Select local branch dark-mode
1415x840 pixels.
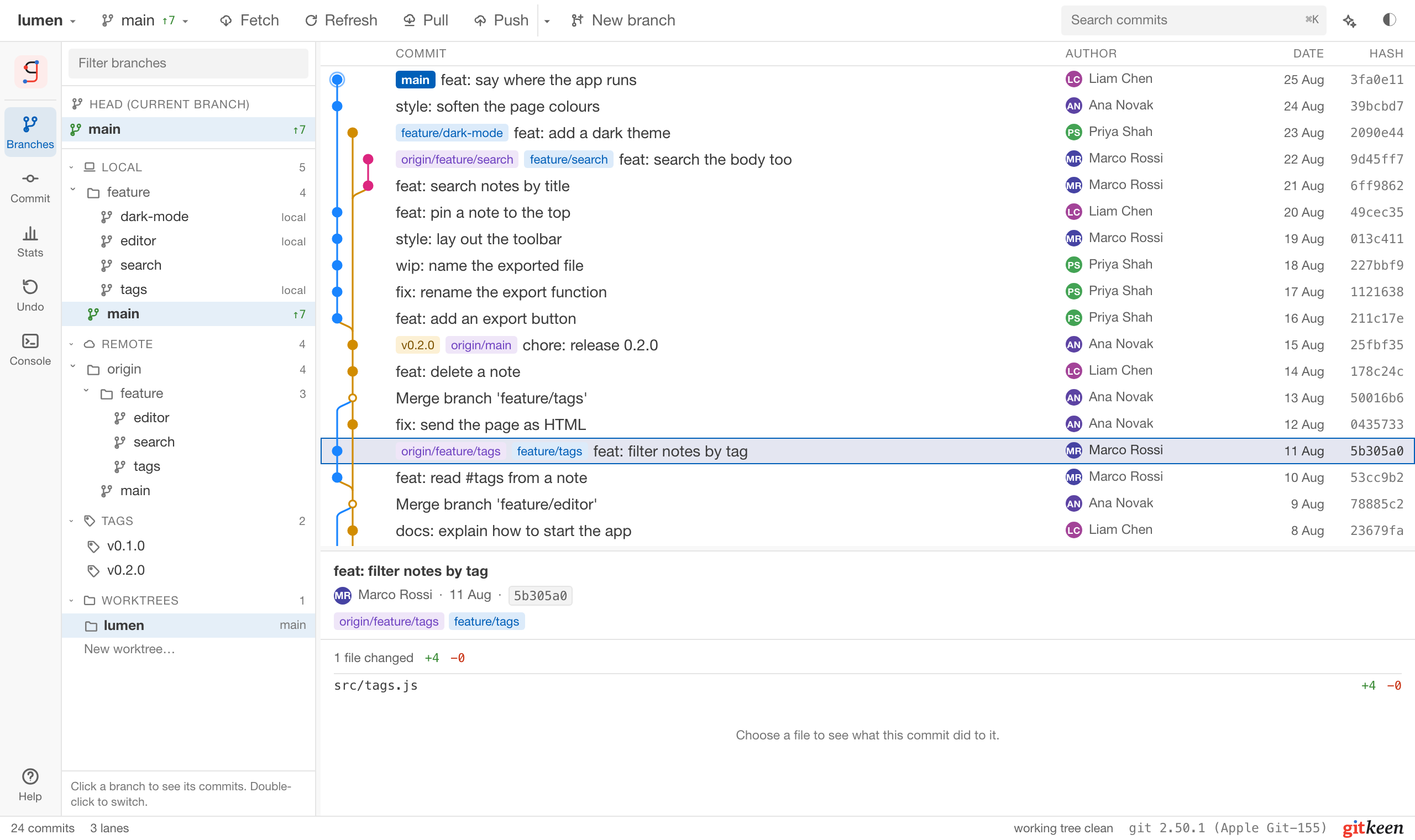pos(188,217)
